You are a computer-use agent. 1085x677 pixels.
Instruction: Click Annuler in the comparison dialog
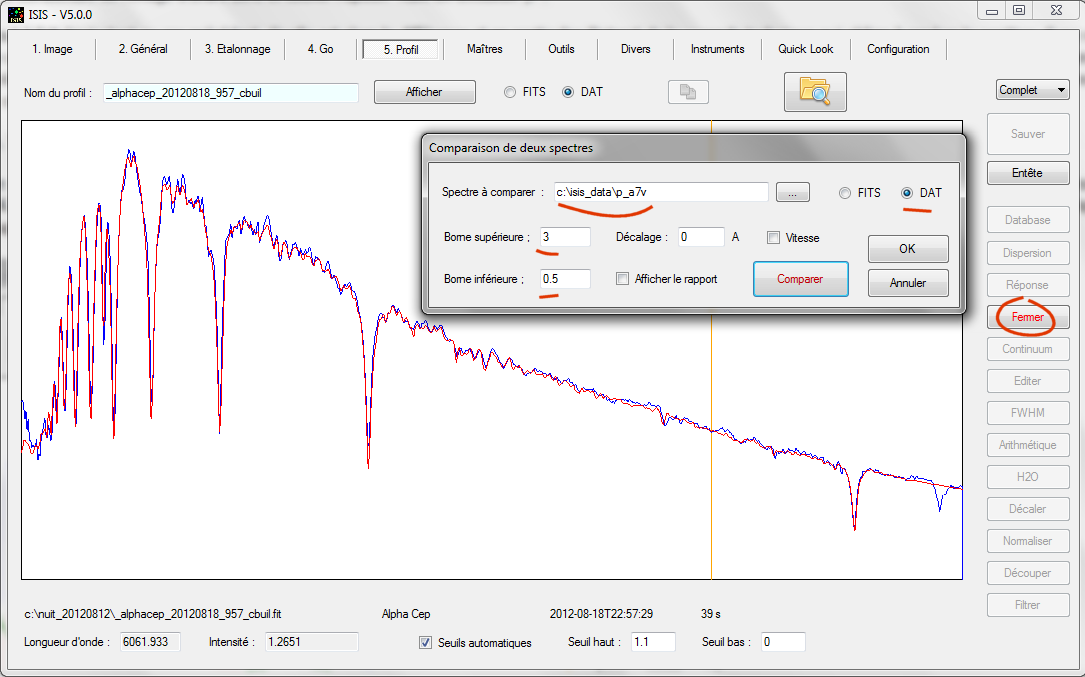pos(908,282)
